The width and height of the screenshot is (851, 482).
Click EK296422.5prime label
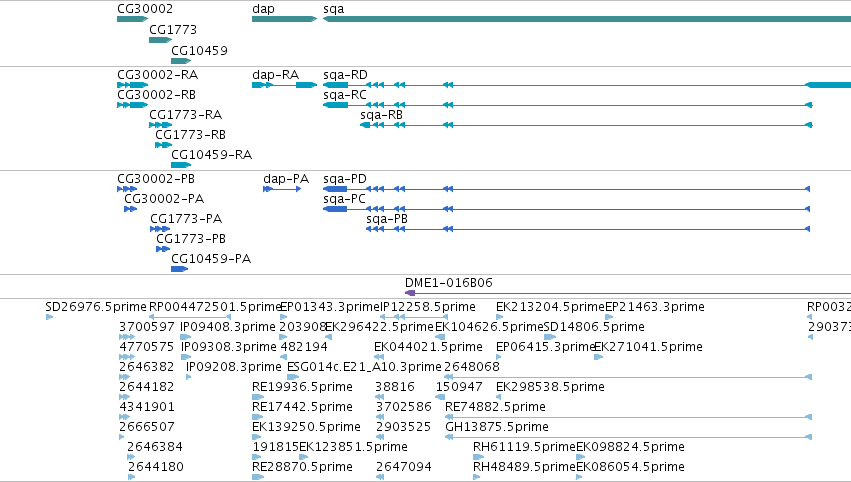point(379,327)
